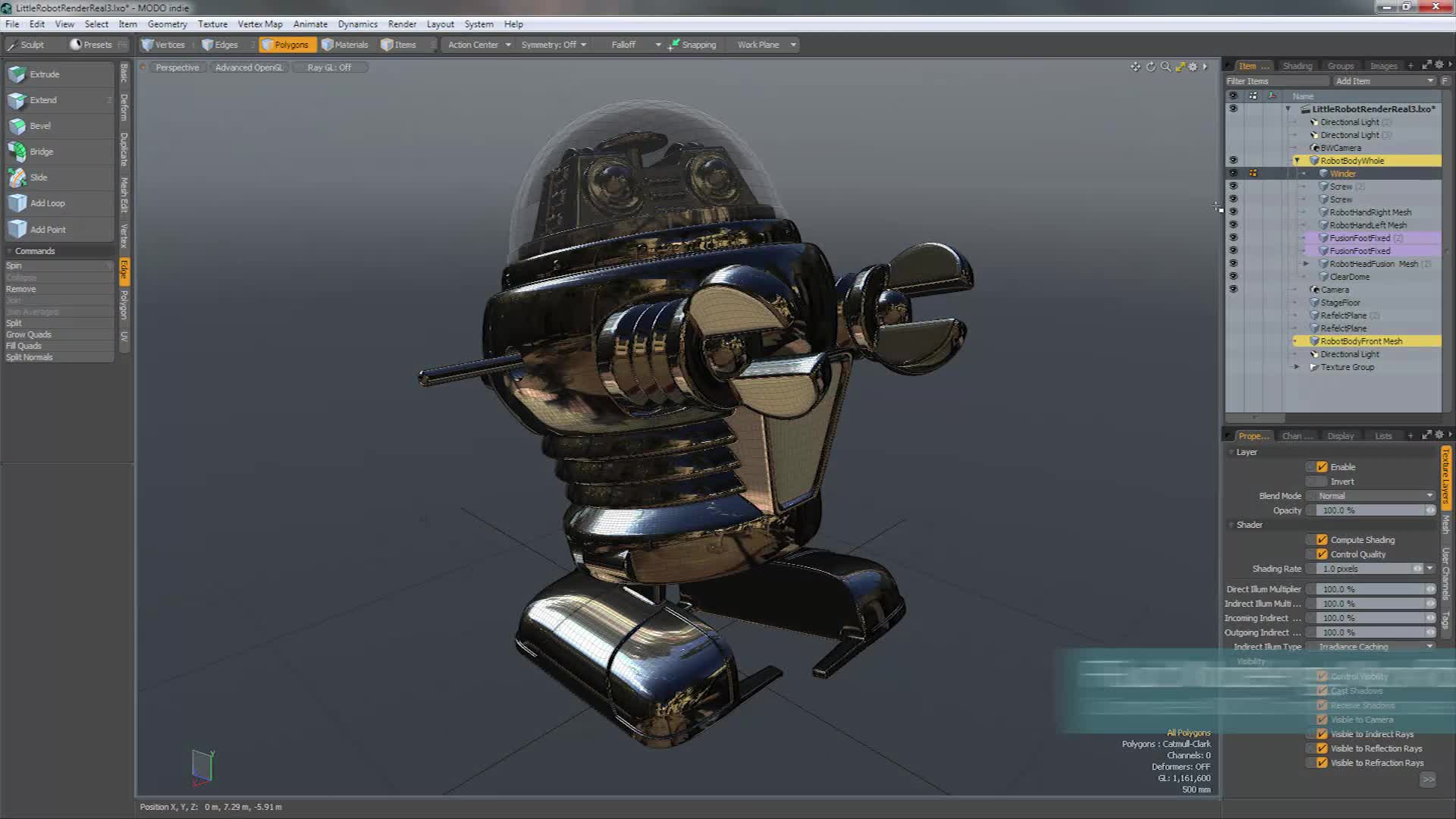Click the Grow Quads command
Image resolution: width=1456 pixels, height=819 pixels.
point(29,334)
